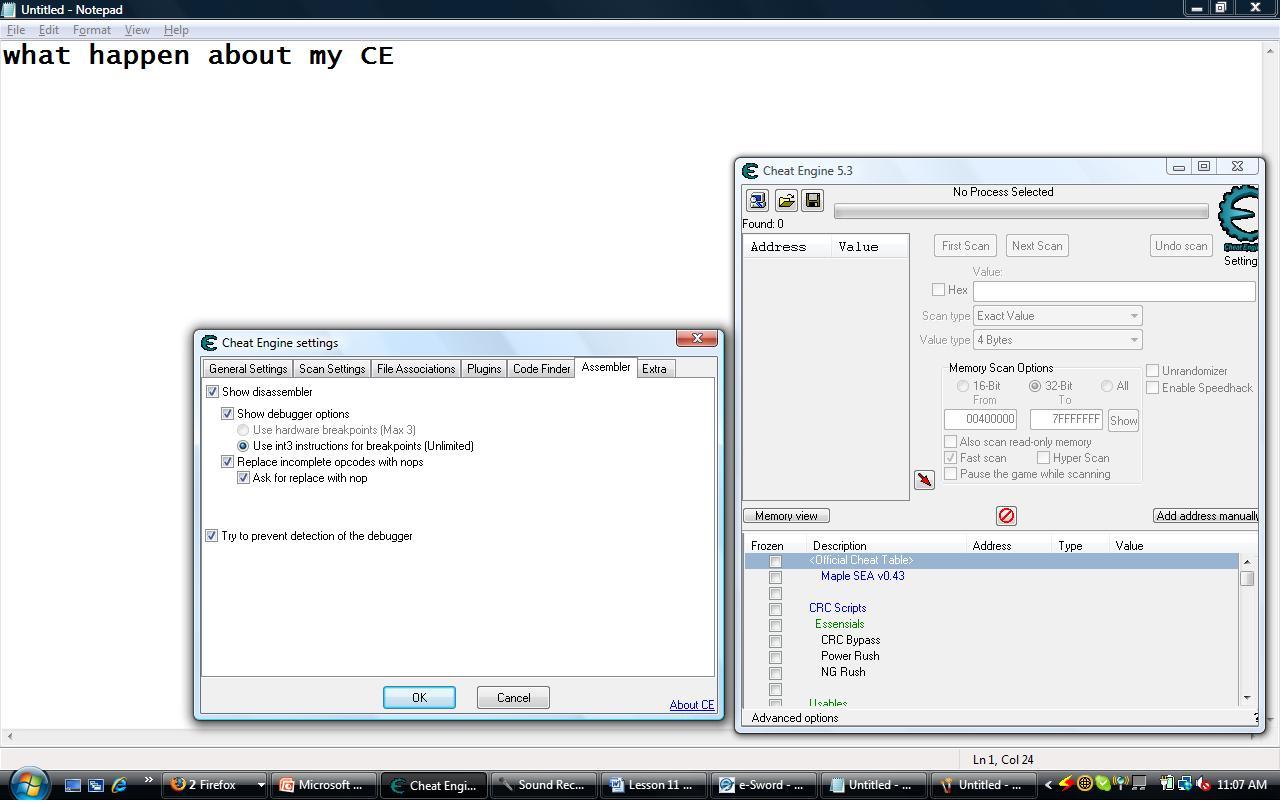Close the Cheat Engine settings dialog

[x=697, y=338]
